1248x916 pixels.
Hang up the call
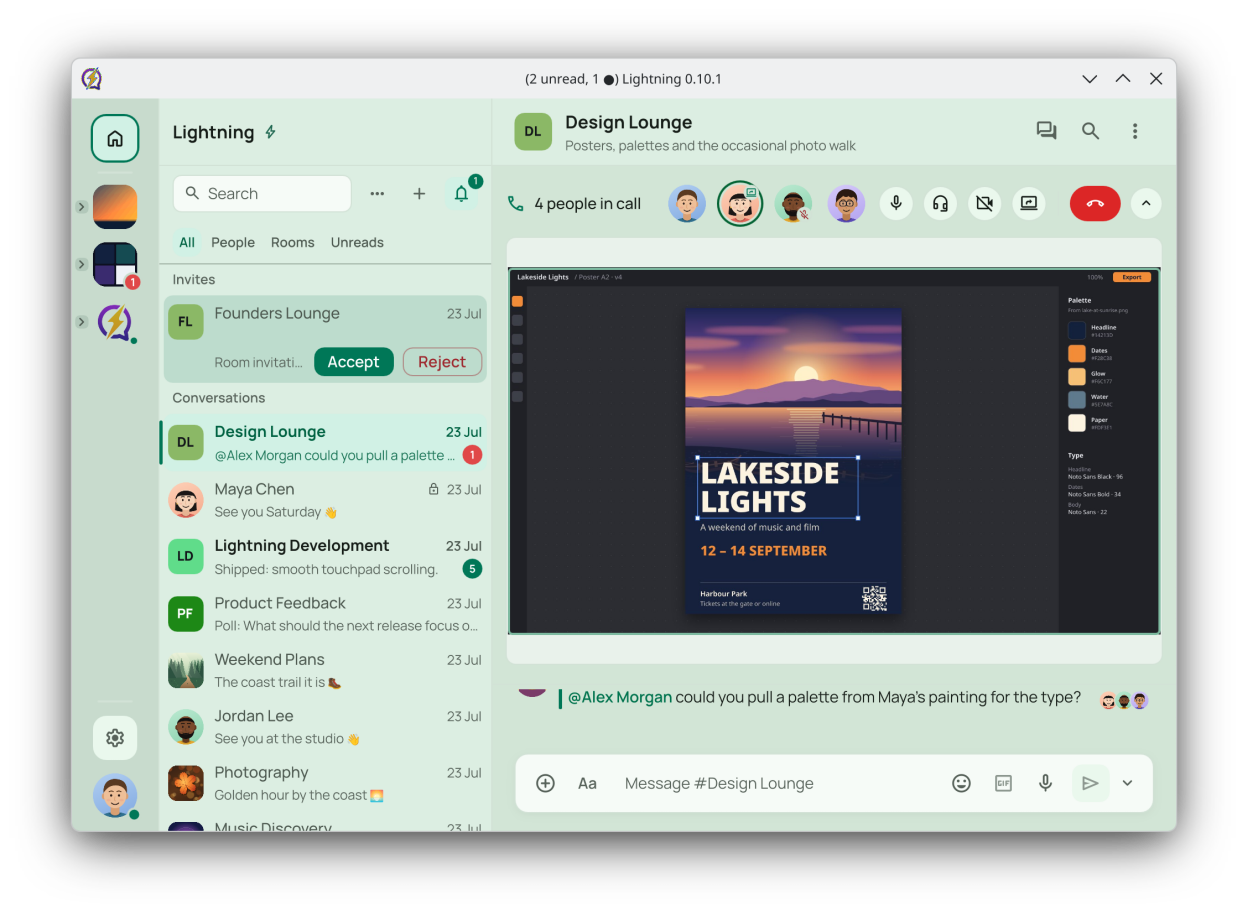click(1095, 204)
